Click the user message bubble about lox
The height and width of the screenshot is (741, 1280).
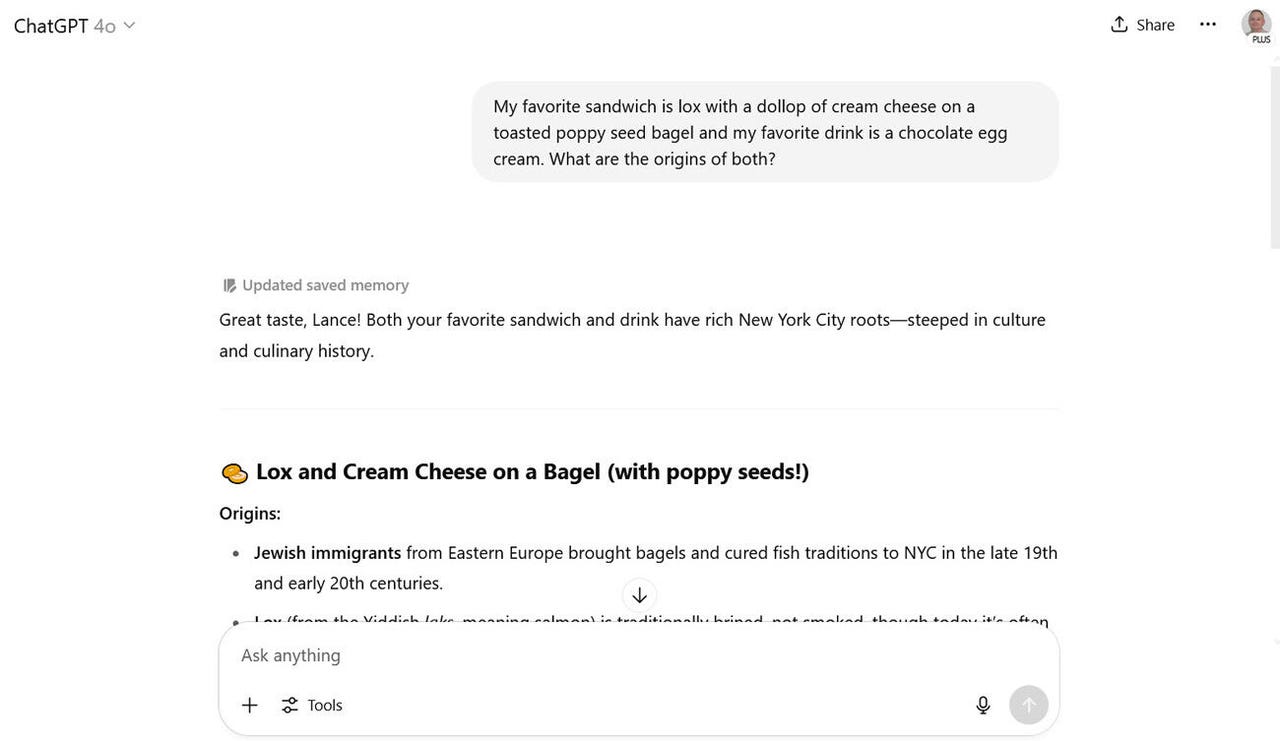click(765, 132)
